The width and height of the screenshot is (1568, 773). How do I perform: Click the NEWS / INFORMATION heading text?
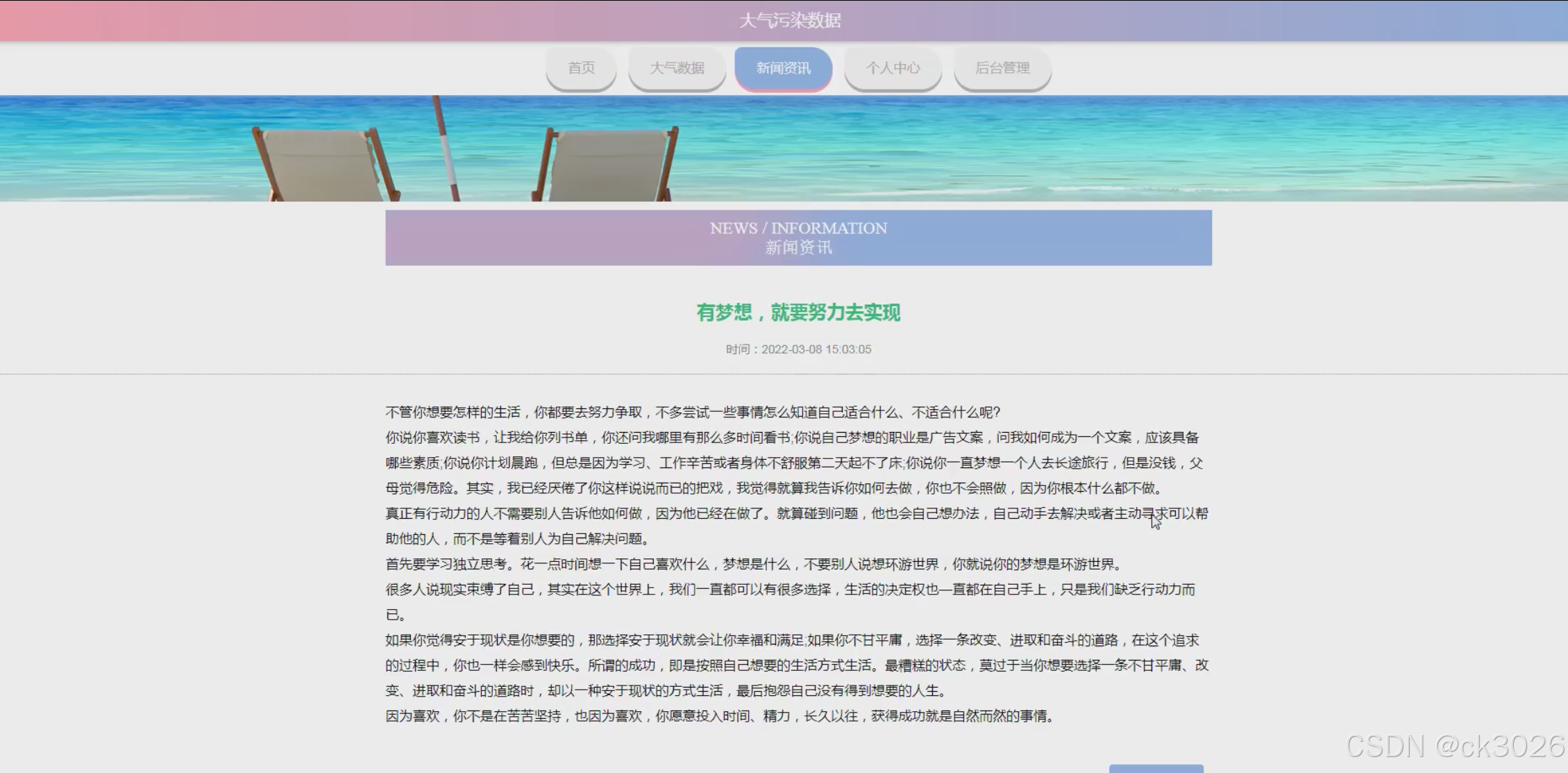pos(798,228)
